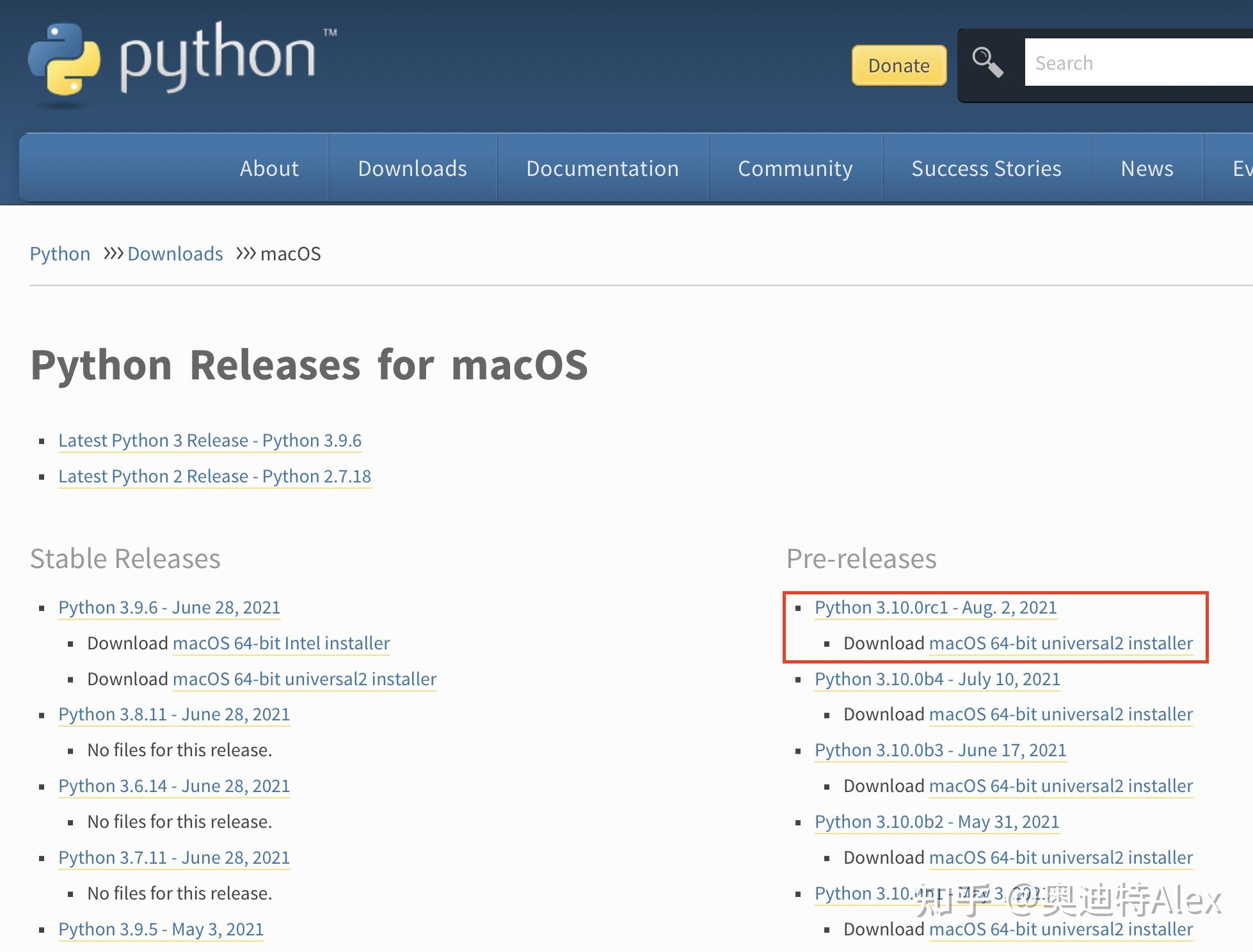Open the Python 3.8.11 release page
Viewport: 1253px width, 952px height.
coord(173,714)
